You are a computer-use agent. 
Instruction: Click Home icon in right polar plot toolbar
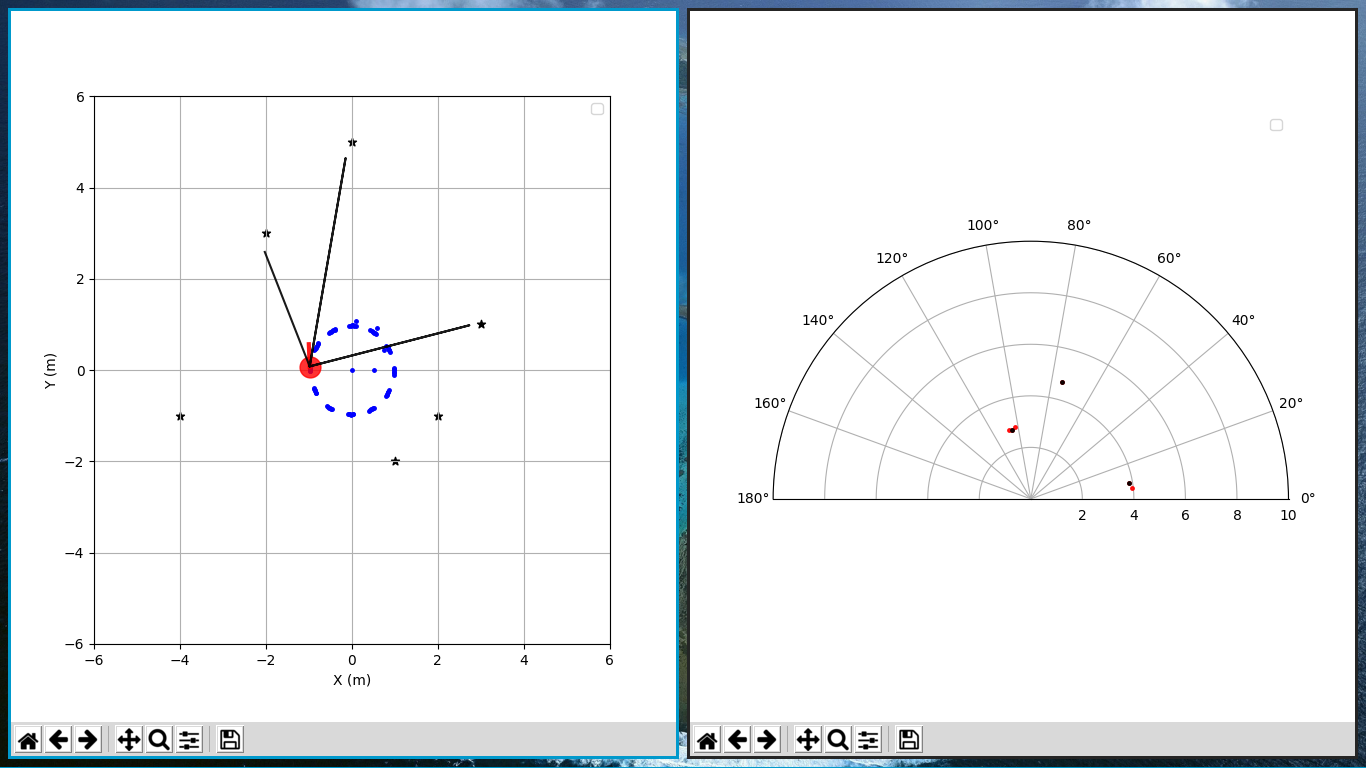707,740
